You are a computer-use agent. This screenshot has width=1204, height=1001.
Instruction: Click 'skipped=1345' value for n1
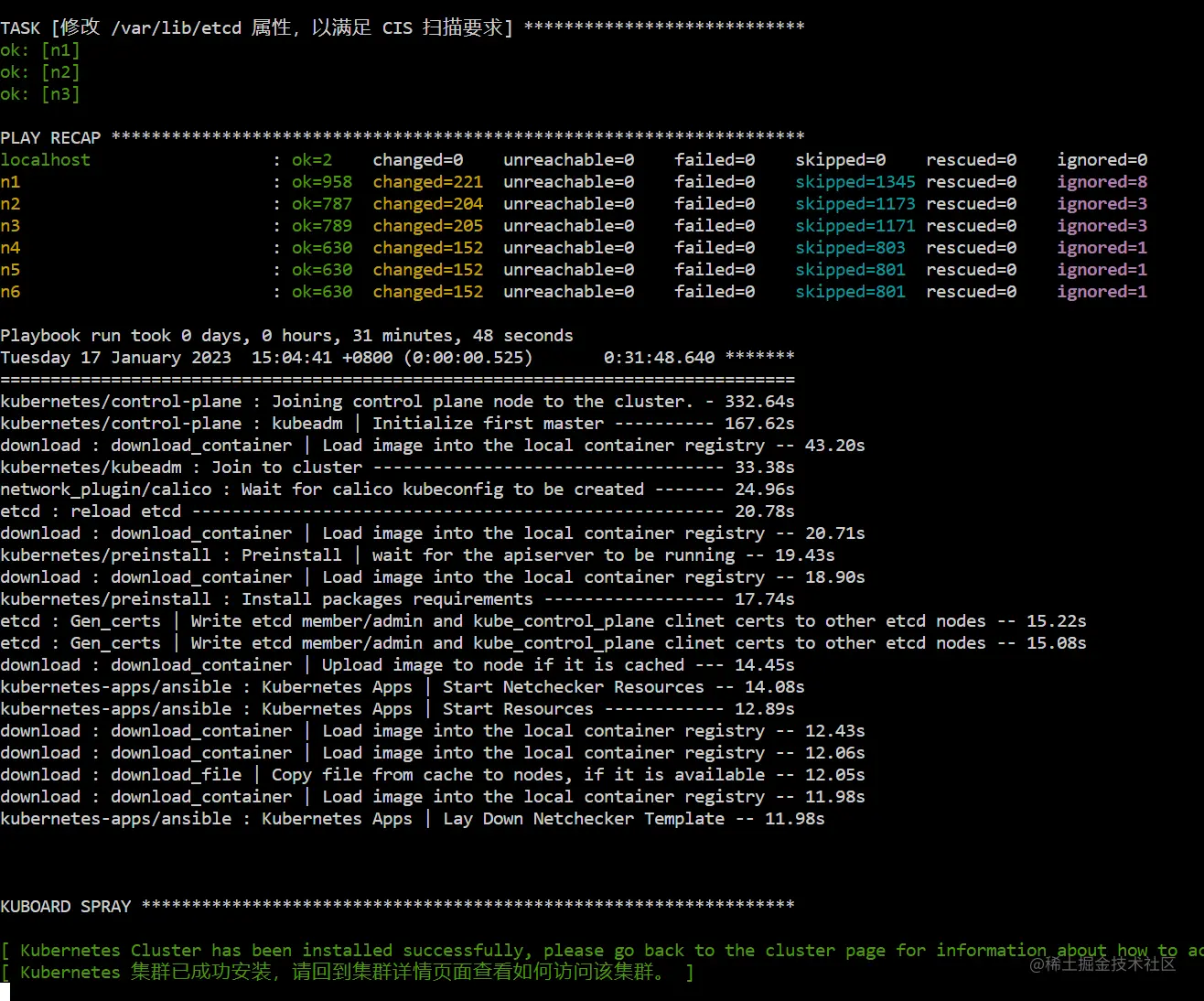[855, 182]
